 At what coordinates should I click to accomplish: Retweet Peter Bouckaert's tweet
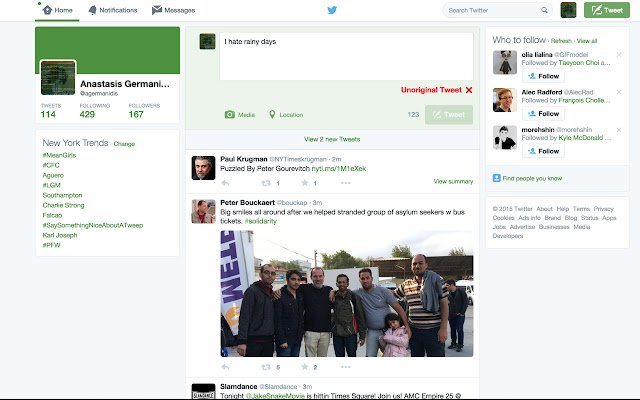266,367
